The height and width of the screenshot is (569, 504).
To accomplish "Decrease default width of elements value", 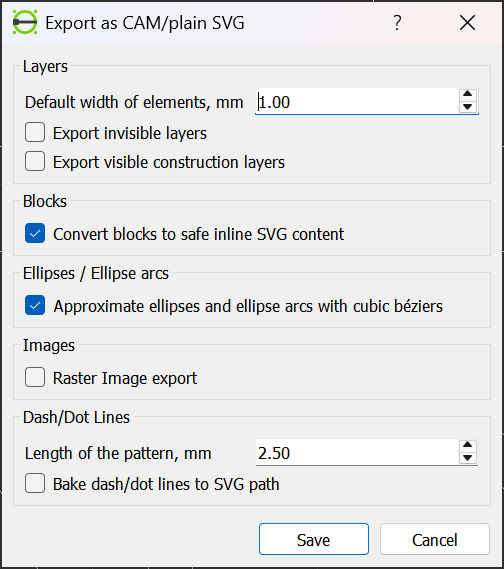I will click(467, 107).
